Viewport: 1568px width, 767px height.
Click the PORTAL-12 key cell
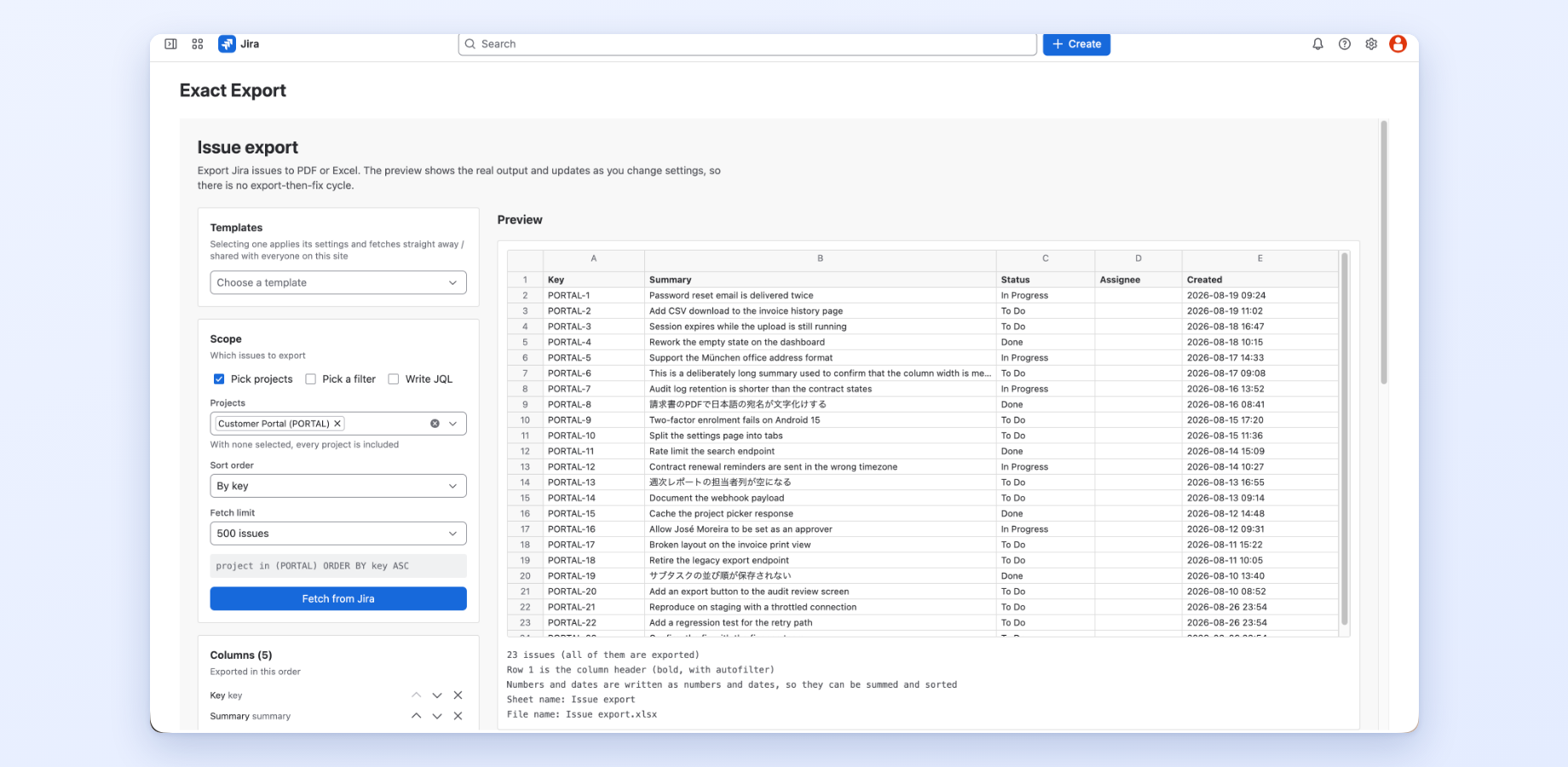tap(594, 467)
